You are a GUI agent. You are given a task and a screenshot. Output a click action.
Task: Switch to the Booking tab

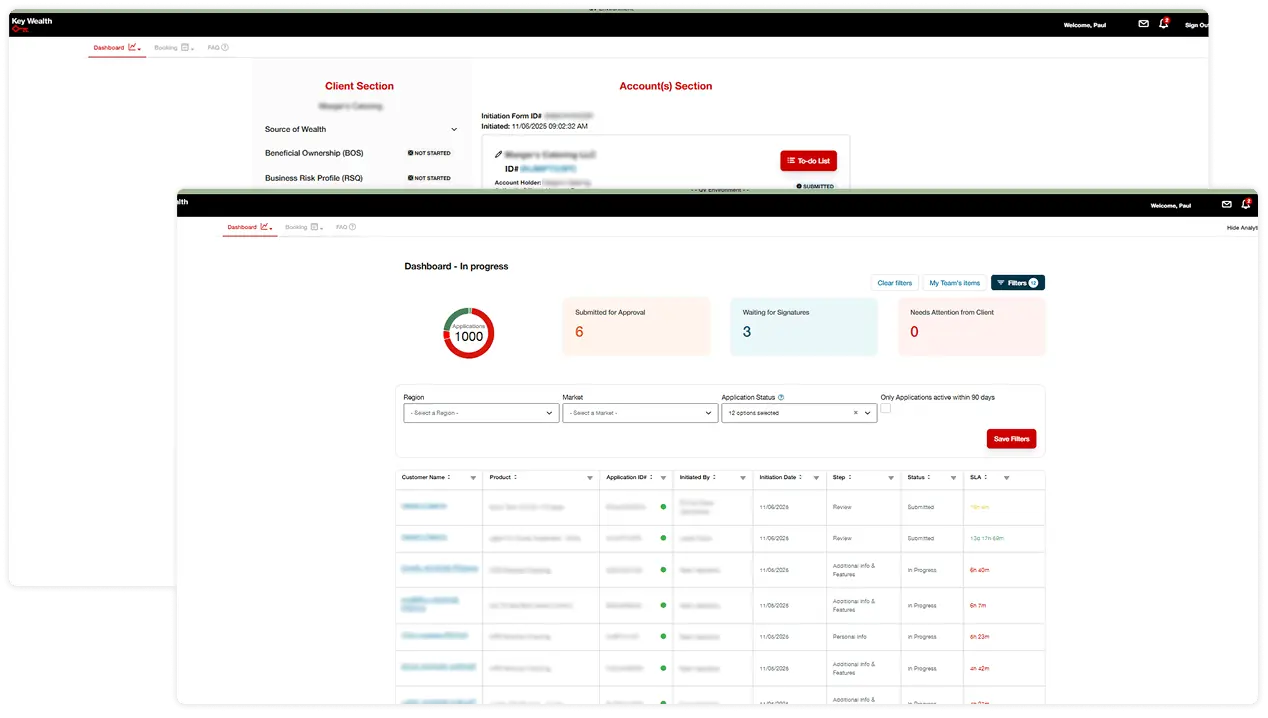click(x=298, y=227)
